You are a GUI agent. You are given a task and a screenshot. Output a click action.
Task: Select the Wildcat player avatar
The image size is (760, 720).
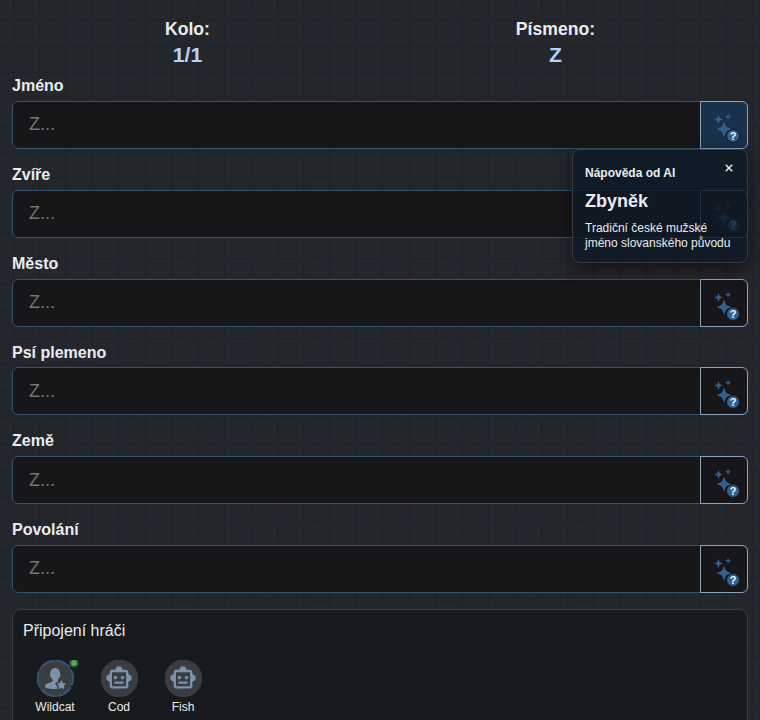[x=55, y=678]
